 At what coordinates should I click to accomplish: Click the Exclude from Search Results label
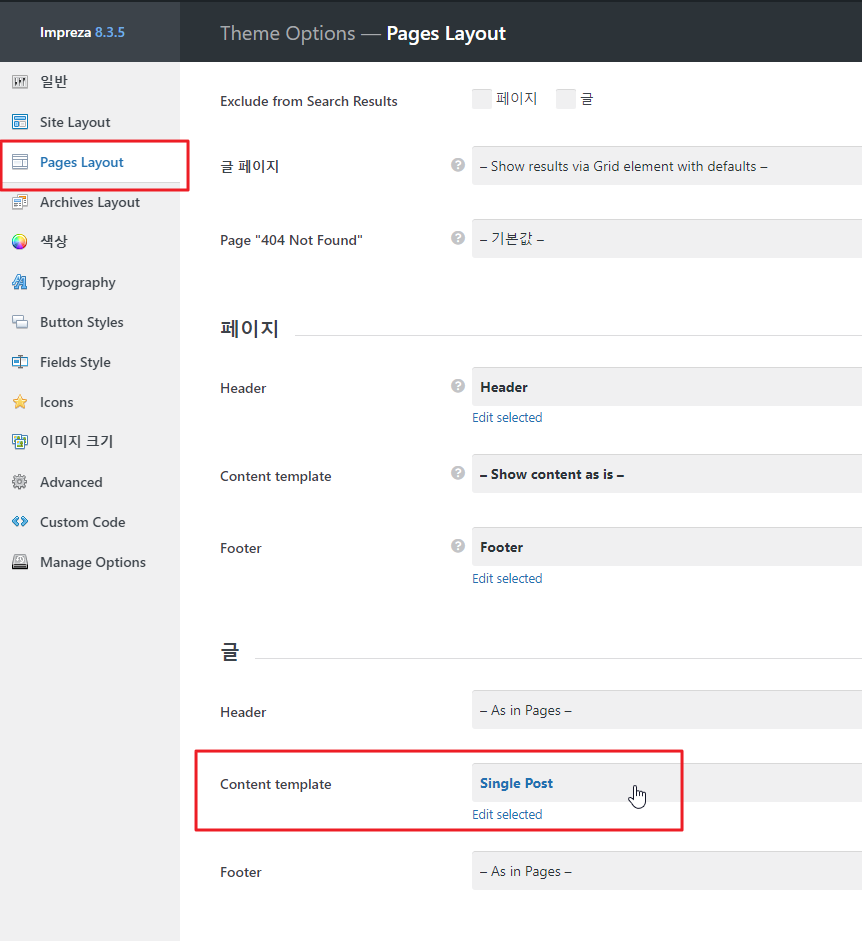309,101
